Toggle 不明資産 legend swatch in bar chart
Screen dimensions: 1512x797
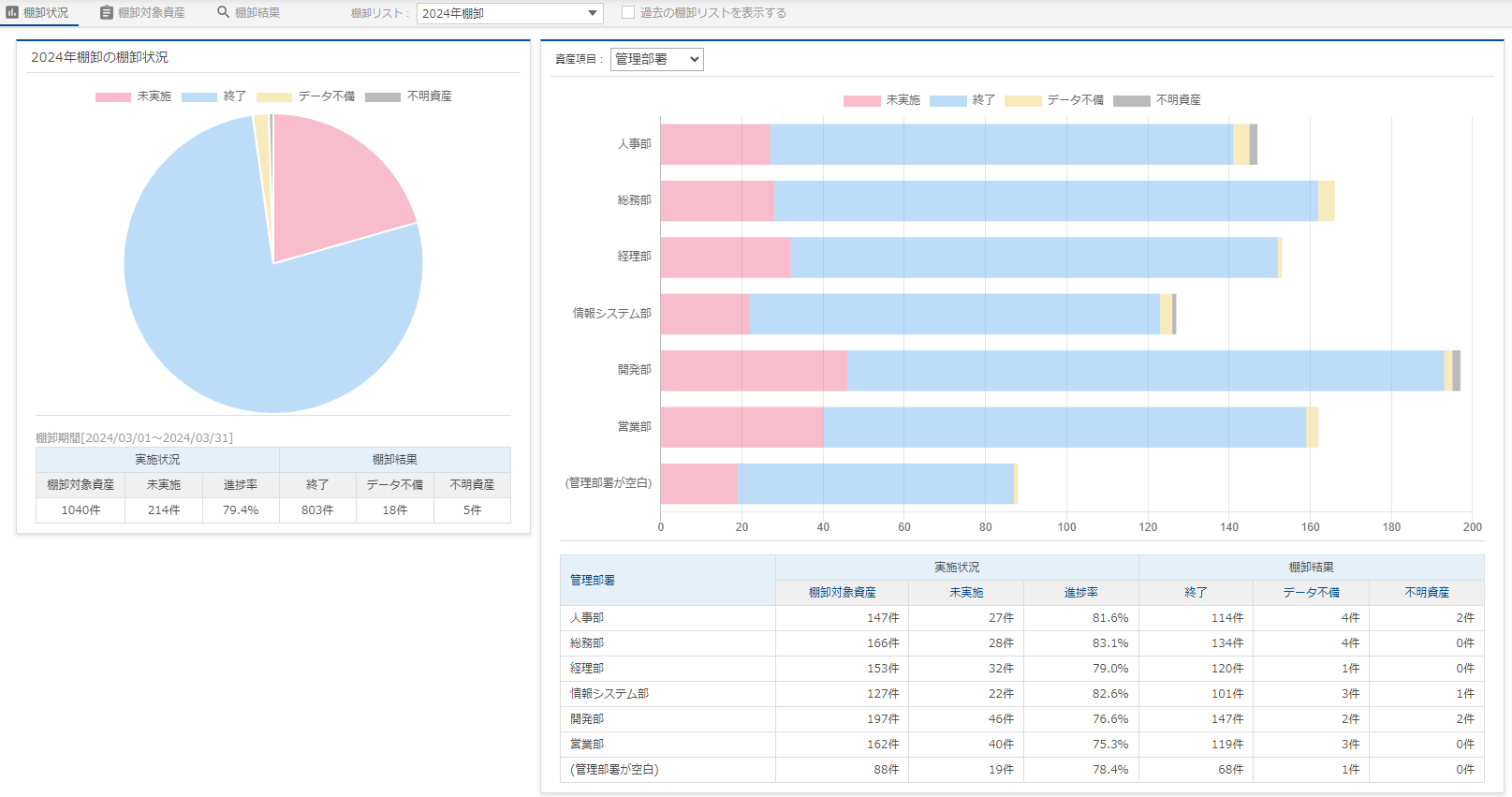point(1131,100)
